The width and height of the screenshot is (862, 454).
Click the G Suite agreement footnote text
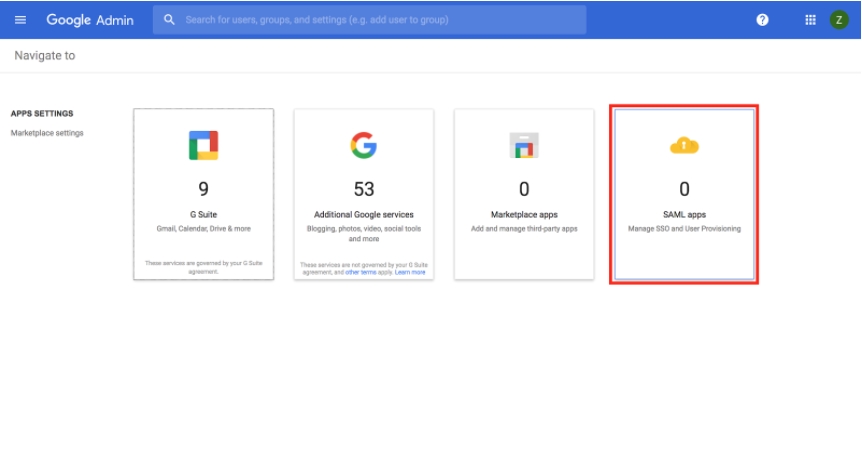(203, 267)
